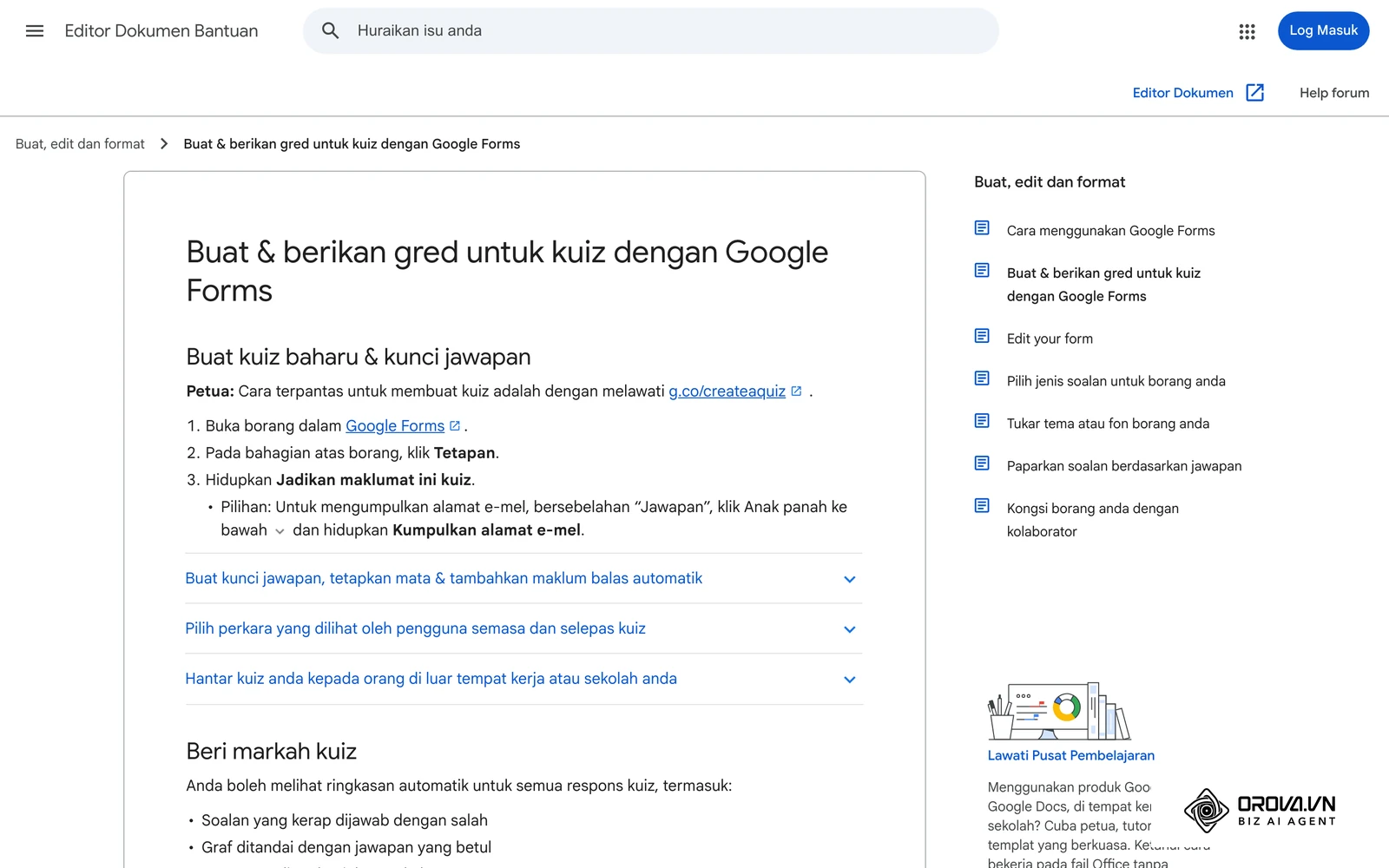Go to Help forum
1389x868 pixels.
1334,93
